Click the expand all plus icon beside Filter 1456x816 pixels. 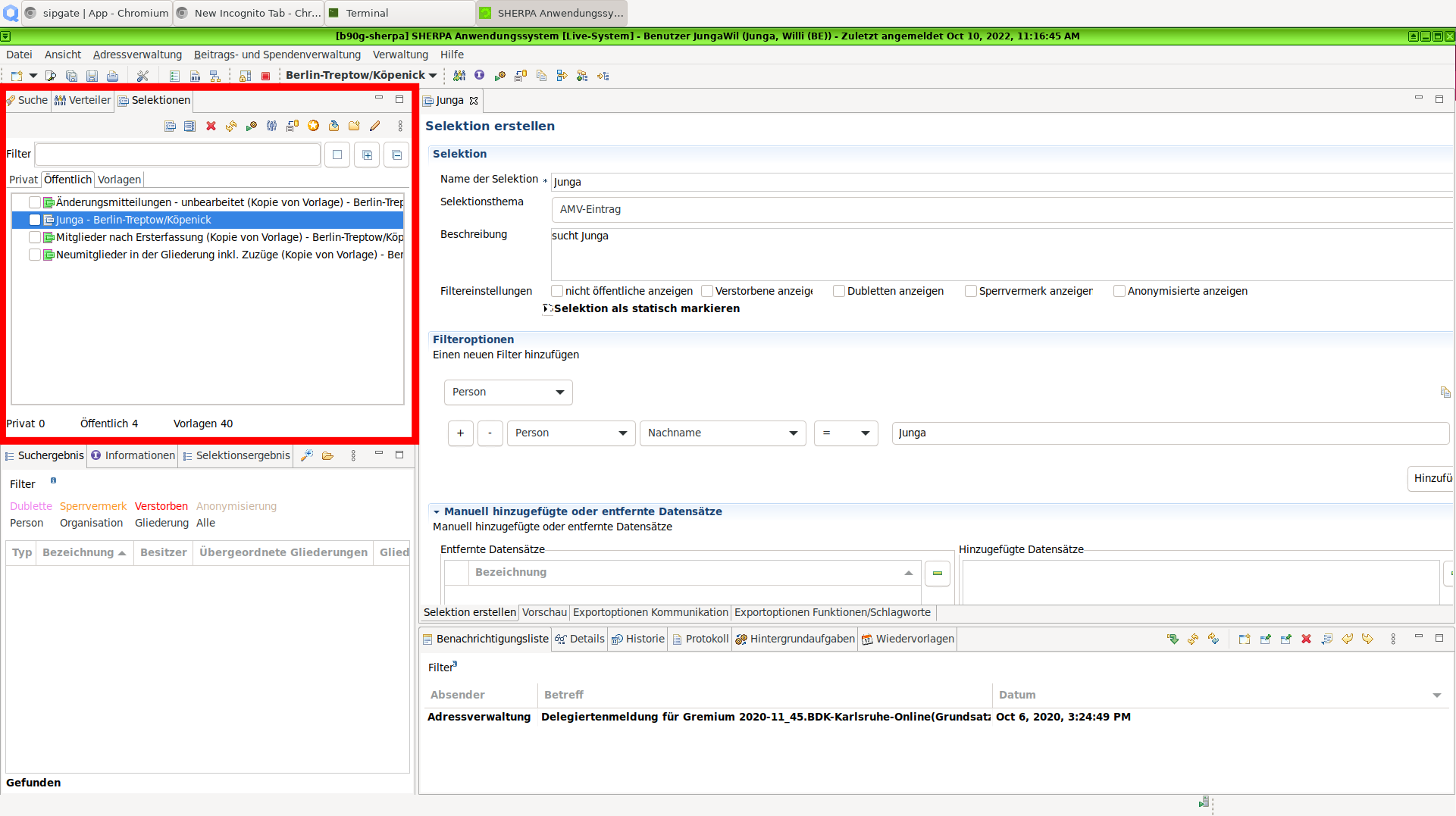(x=367, y=155)
